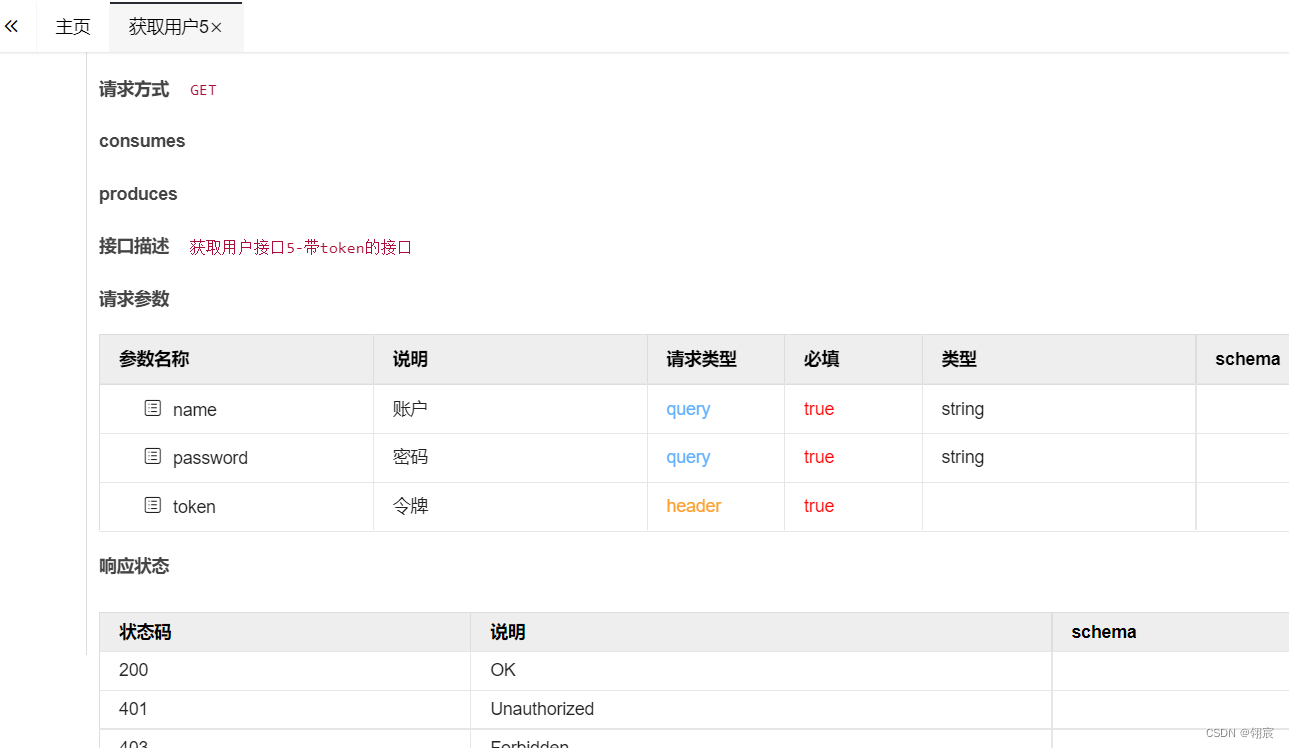Image resolution: width=1289 pixels, height=748 pixels.
Task: Click status code 401
Action: (x=133, y=709)
